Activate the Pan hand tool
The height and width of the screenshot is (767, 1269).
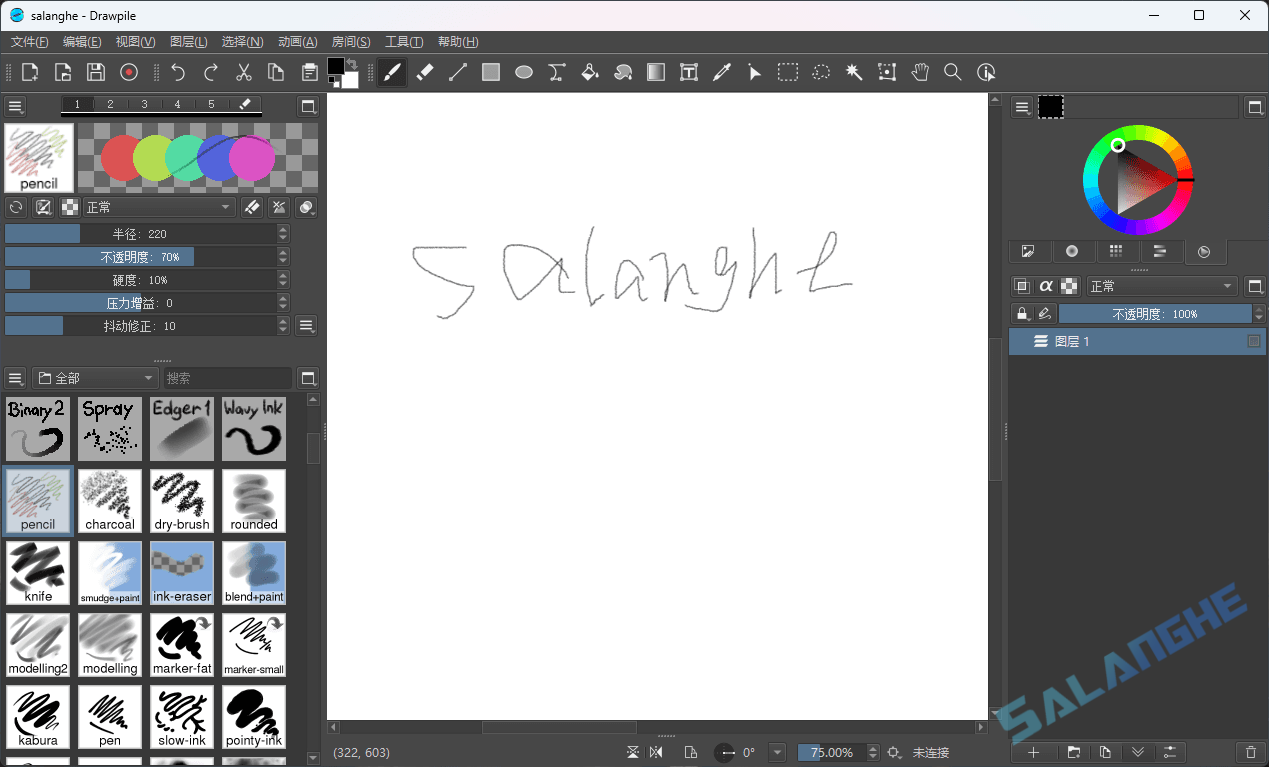click(919, 72)
